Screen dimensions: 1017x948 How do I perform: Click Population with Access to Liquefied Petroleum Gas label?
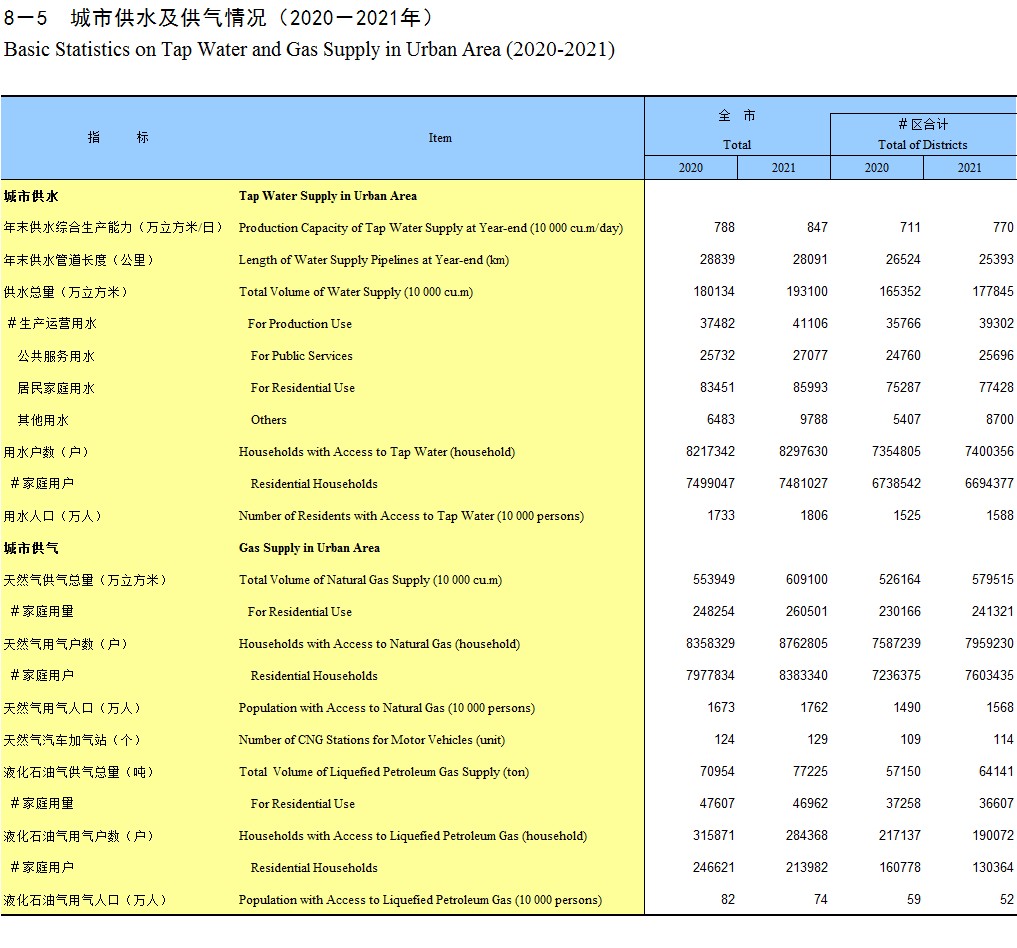click(420, 899)
